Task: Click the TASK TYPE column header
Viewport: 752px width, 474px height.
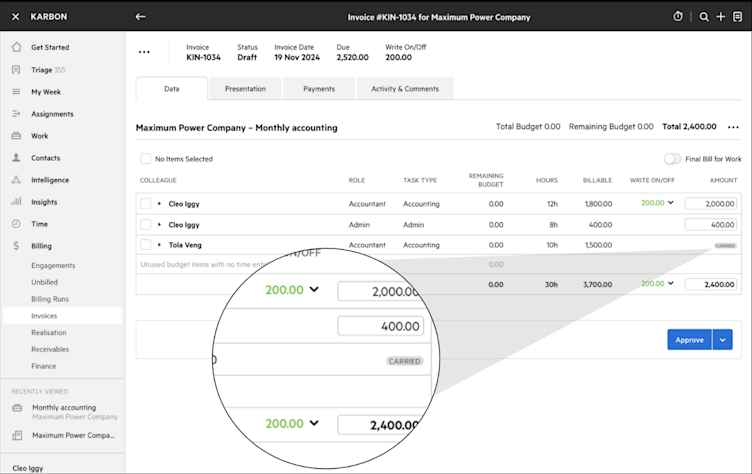Action: pyautogui.click(x=420, y=180)
